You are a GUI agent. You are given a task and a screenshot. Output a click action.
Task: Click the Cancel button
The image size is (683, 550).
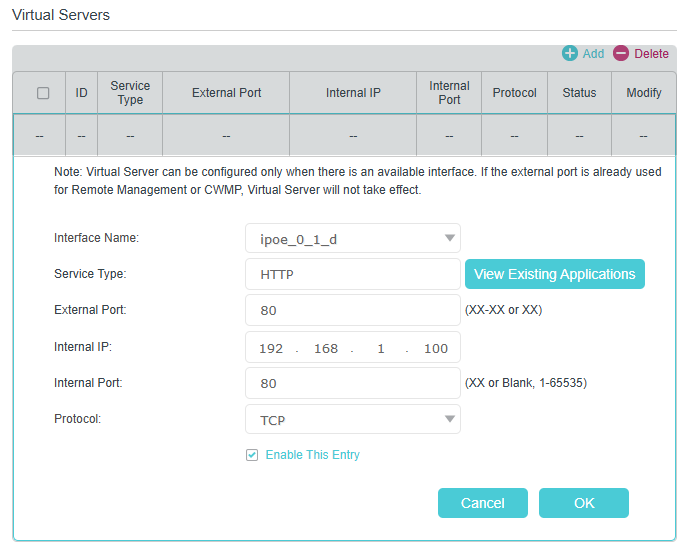(x=483, y=503)
